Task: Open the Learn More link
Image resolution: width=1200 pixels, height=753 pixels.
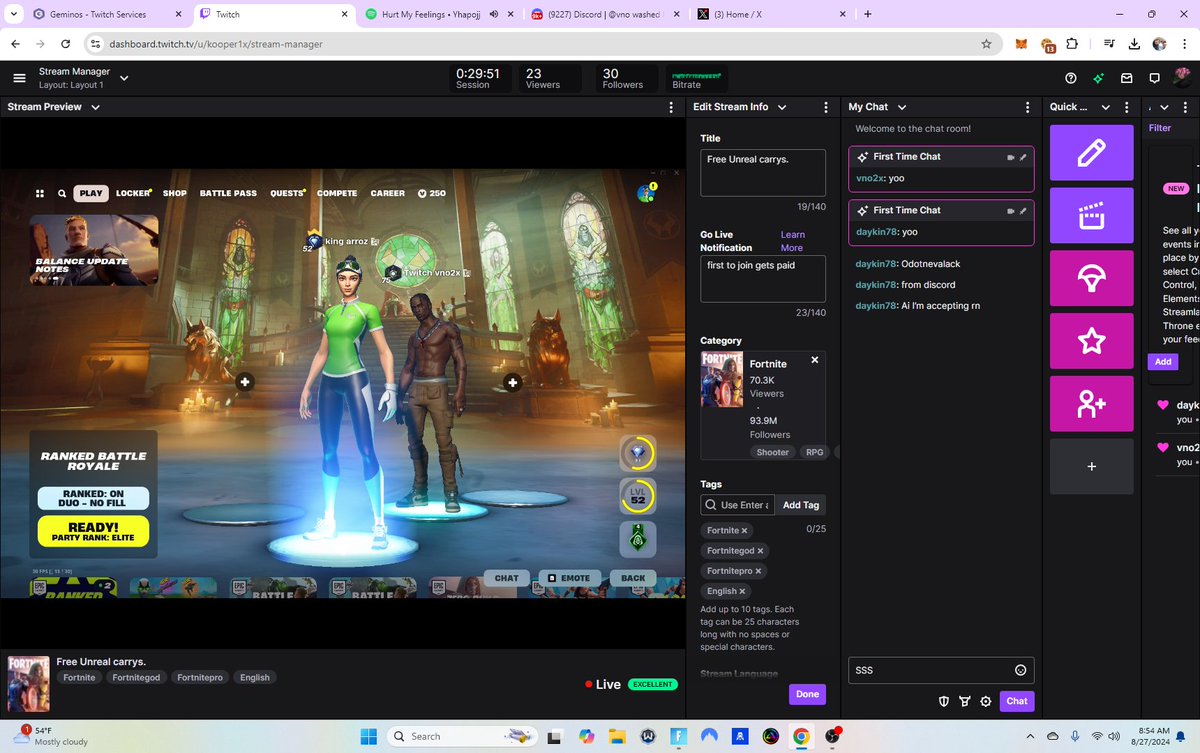Action: 792,241
